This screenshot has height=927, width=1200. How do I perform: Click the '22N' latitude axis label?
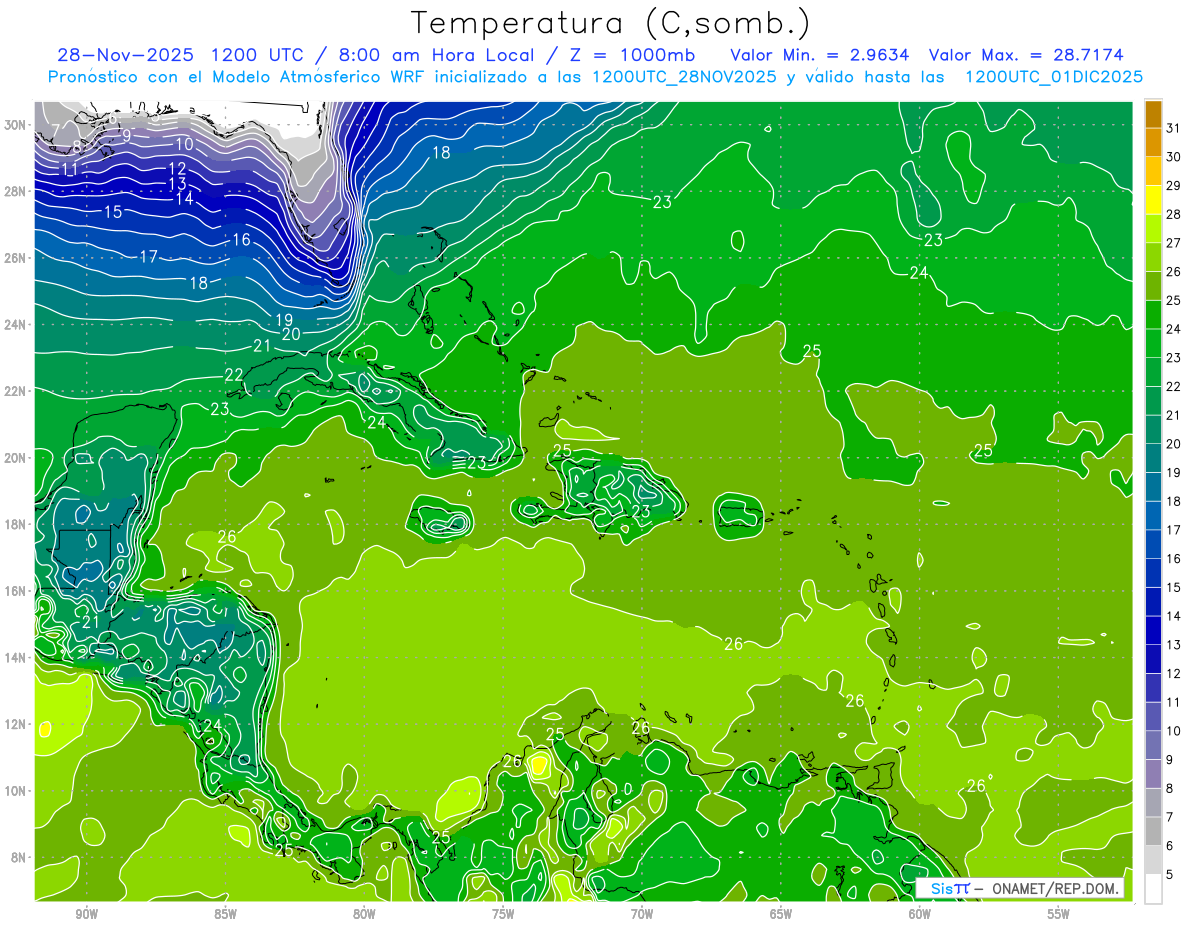17,391
